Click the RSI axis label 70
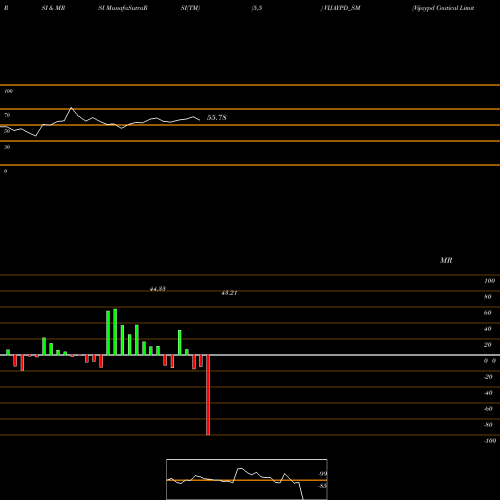This screenshot has height=500, width=500. click(x=7, y=115)
